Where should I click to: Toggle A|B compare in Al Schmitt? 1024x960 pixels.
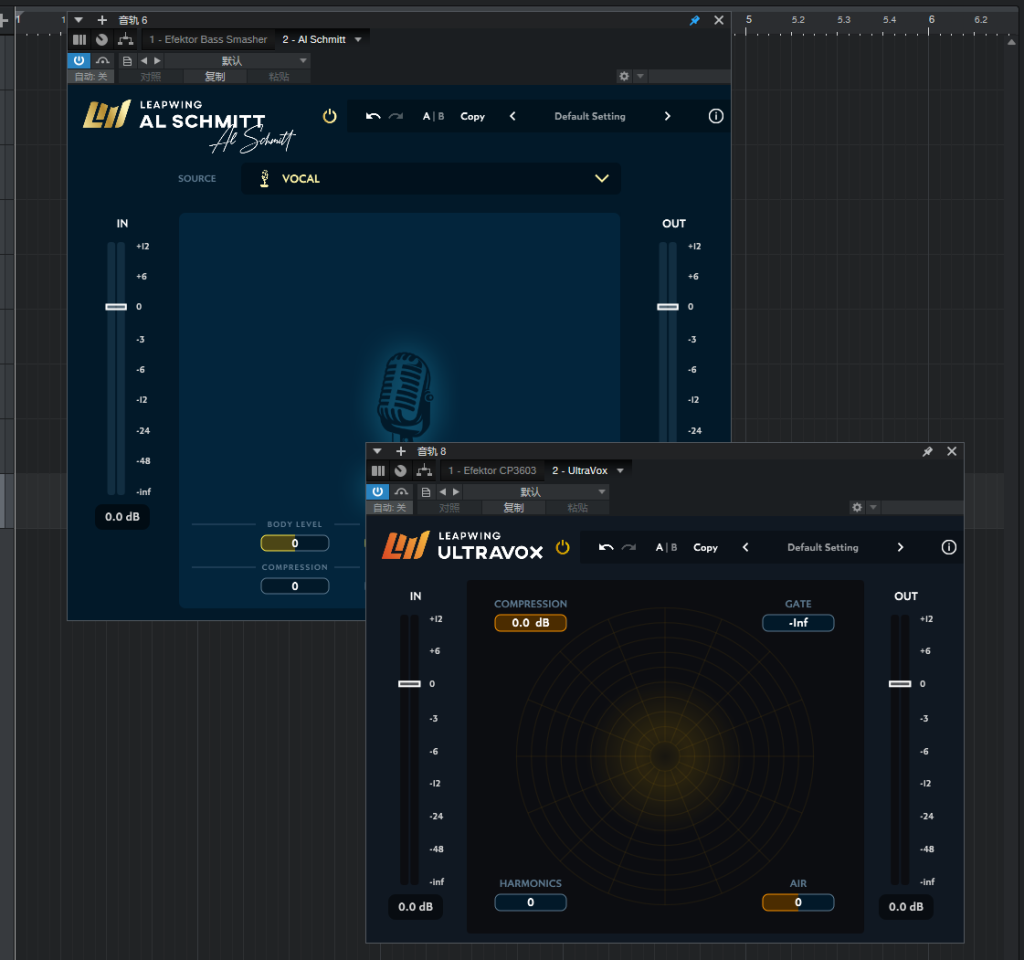(x=433, y=116)
